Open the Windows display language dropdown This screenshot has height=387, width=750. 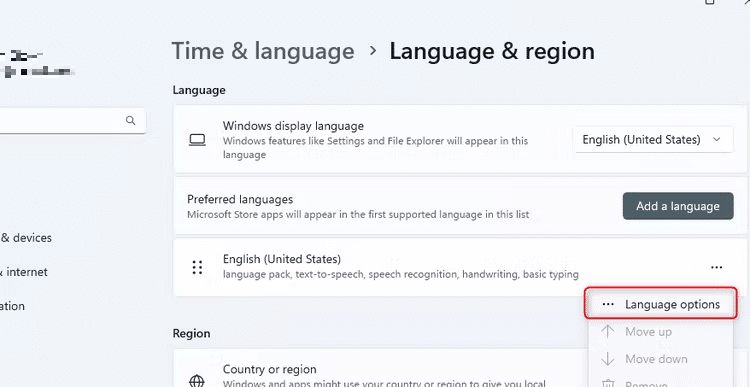(x=654, y=140)
